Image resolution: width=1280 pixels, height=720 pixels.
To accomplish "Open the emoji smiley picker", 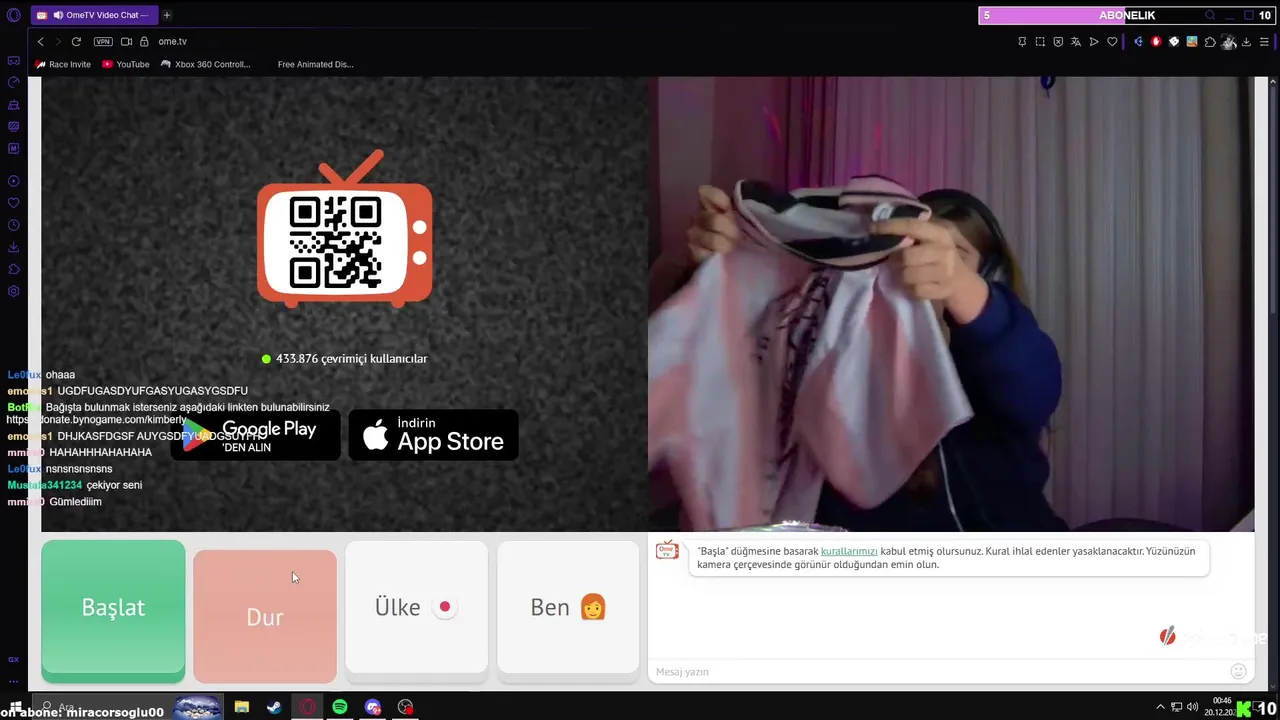I will point(1238,671).
